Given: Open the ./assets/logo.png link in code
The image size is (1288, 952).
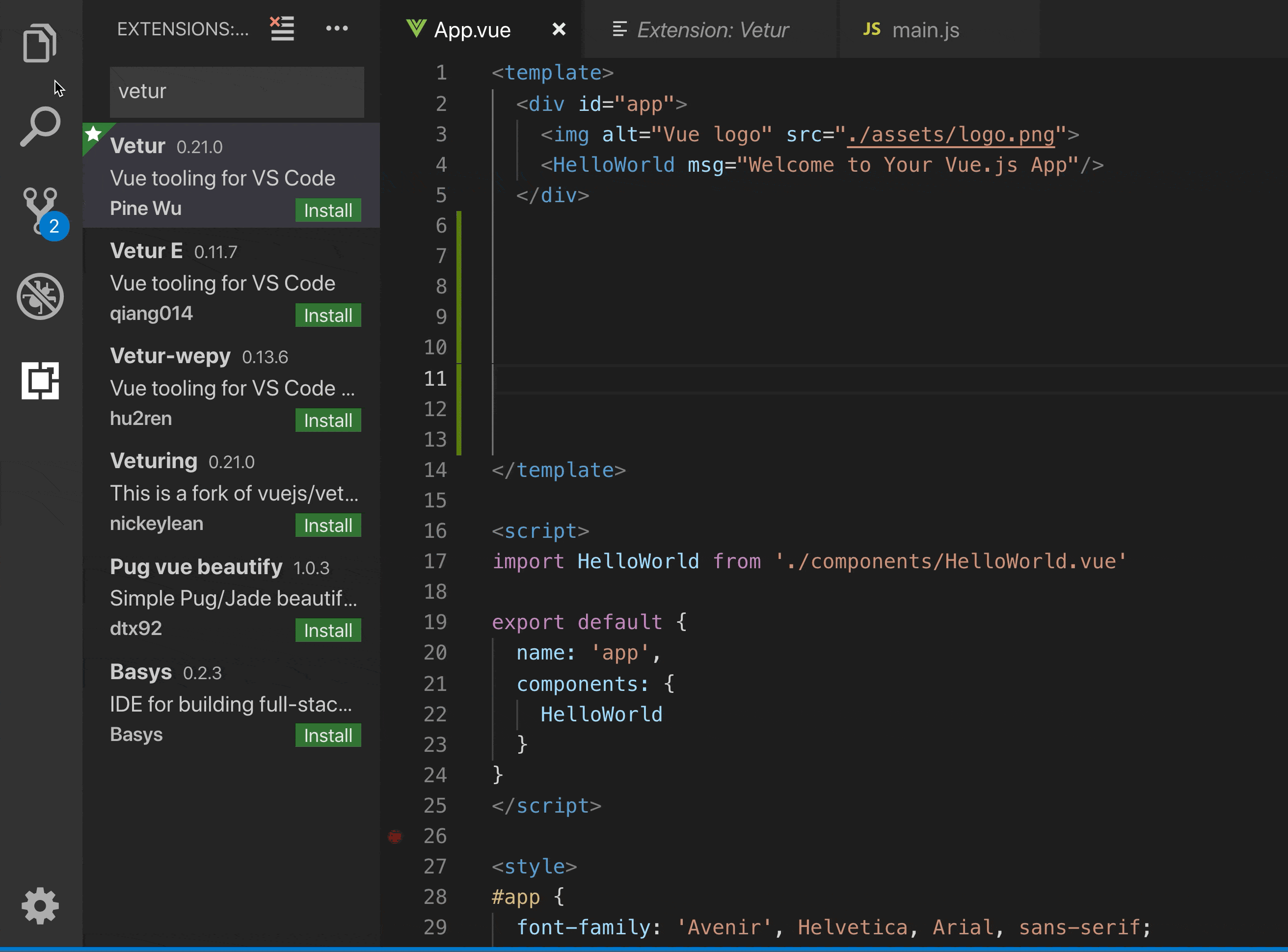Looking at the screenshot, I should [951, 135].
